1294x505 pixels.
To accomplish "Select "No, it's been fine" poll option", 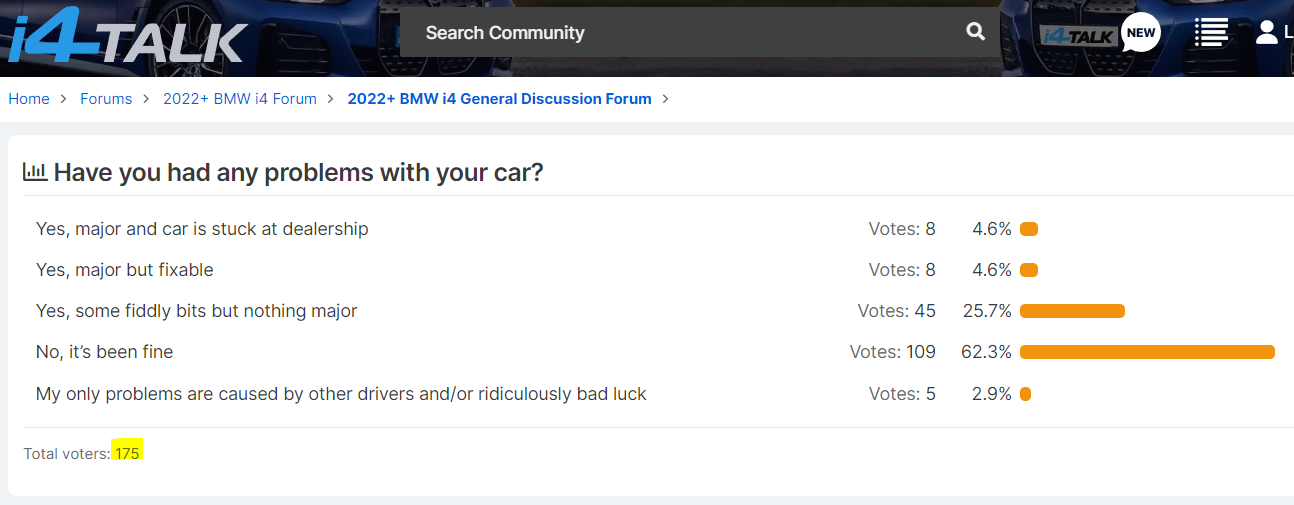I will [104, 352].
